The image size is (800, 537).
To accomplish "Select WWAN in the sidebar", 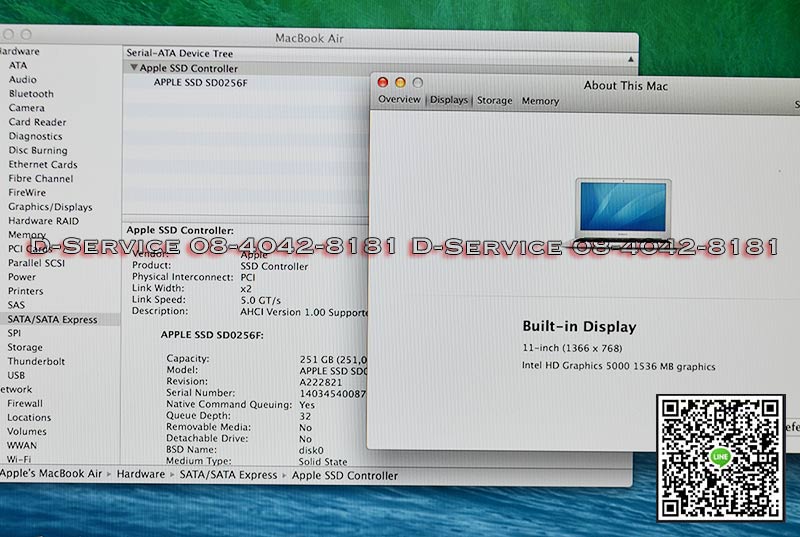I will pos(22,445).
